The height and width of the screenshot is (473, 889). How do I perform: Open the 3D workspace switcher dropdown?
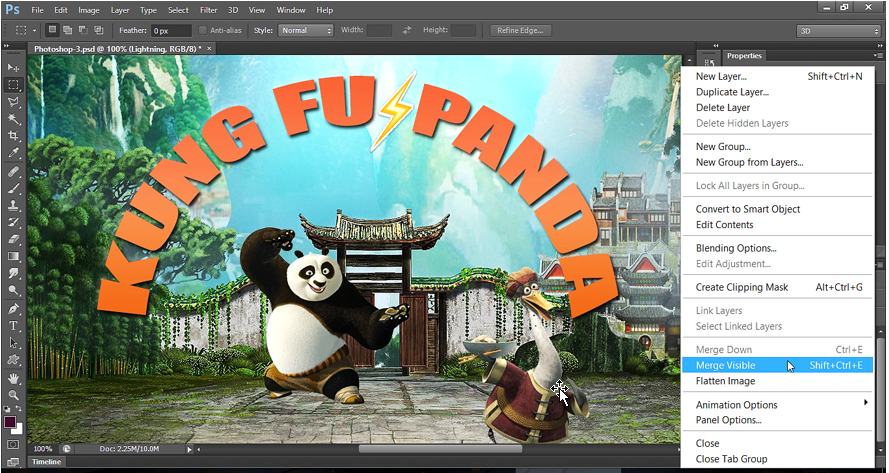pyautogui.click(x=838, y=31)
